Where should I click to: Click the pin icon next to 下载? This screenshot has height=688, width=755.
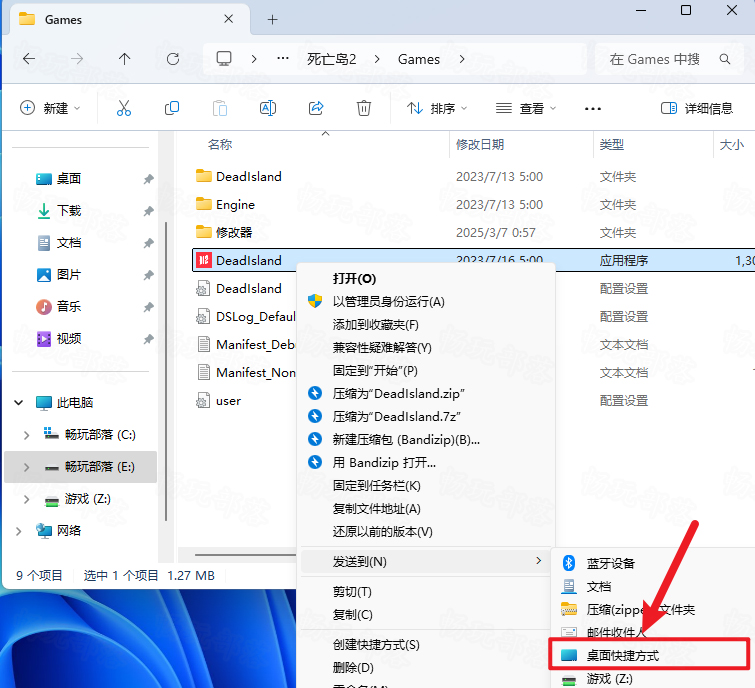click(148, 211)
